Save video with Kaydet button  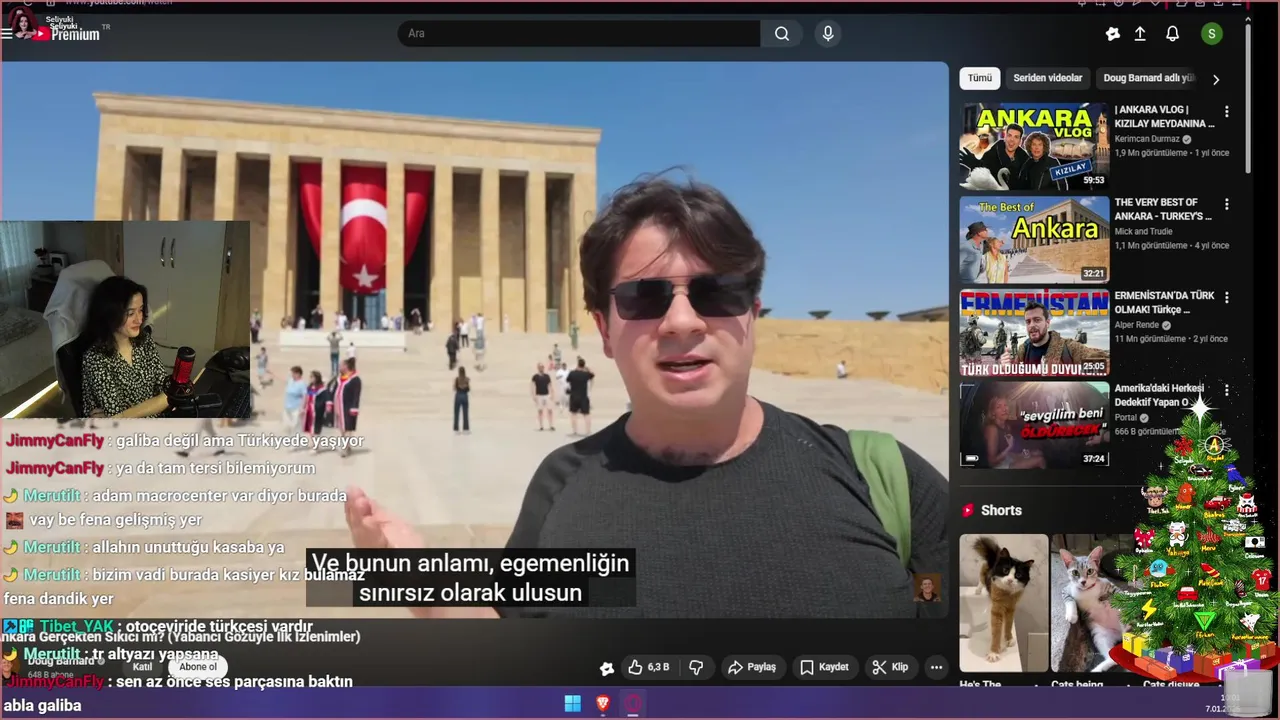[x=824, y=667]
